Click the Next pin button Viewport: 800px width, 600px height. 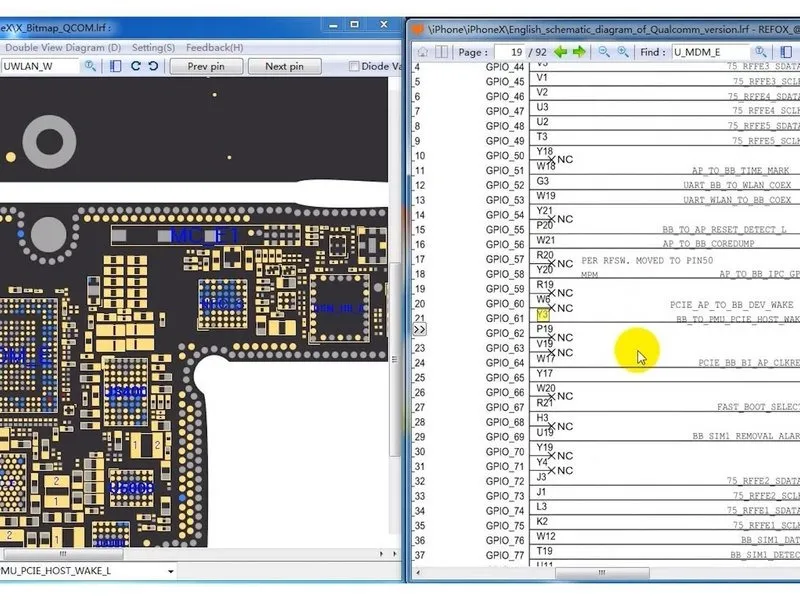[x=285, y=66]
